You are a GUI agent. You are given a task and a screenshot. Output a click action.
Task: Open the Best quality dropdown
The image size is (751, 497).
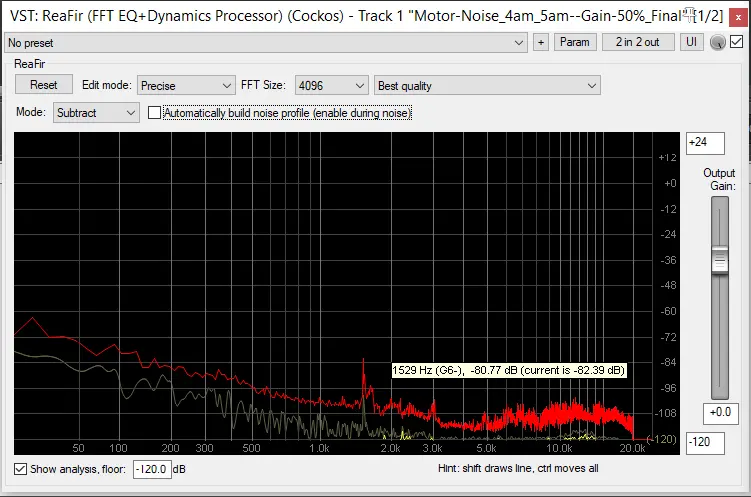click(486, 86)
